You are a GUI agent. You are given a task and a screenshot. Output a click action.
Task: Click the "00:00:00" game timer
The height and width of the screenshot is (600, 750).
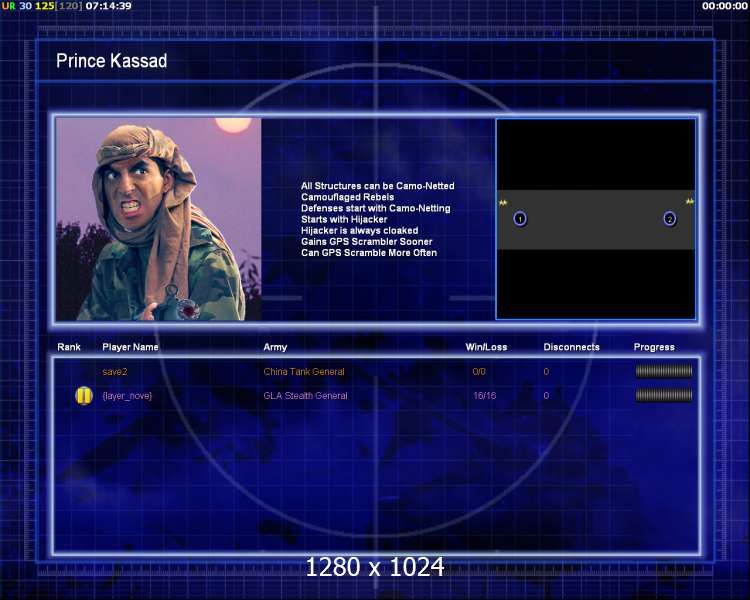pyautogui.click(x=725, y=6)
